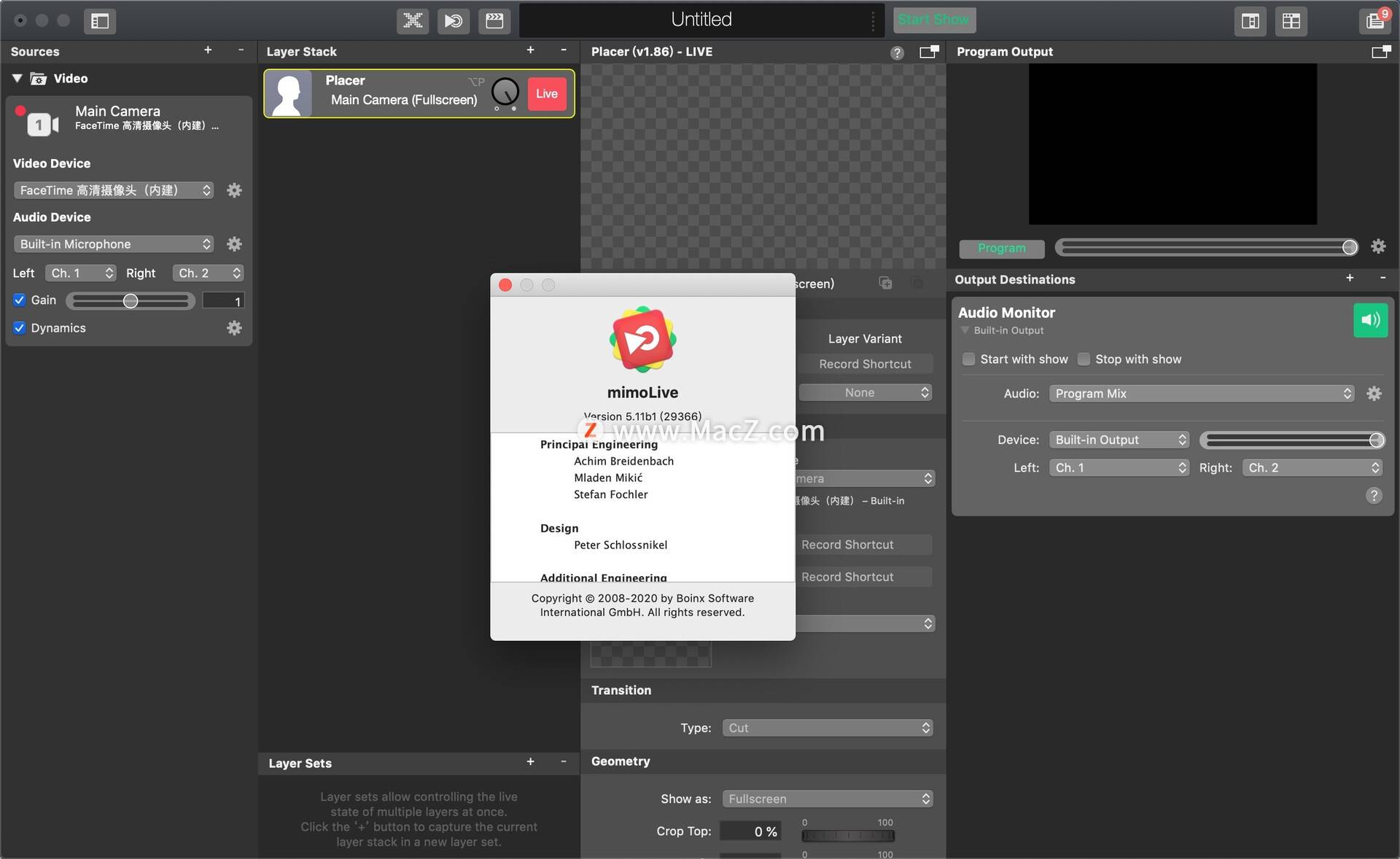Viewport: 1400px width, 859px height.
Task: Open Audio Monitor audio settings gear
Action: tap(1374, 394)
